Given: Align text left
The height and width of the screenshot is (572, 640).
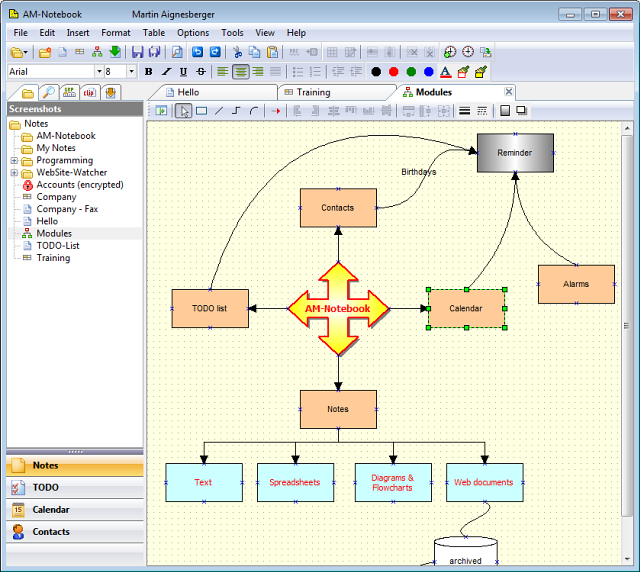Looking at the screenshot, I should [222, 72].
